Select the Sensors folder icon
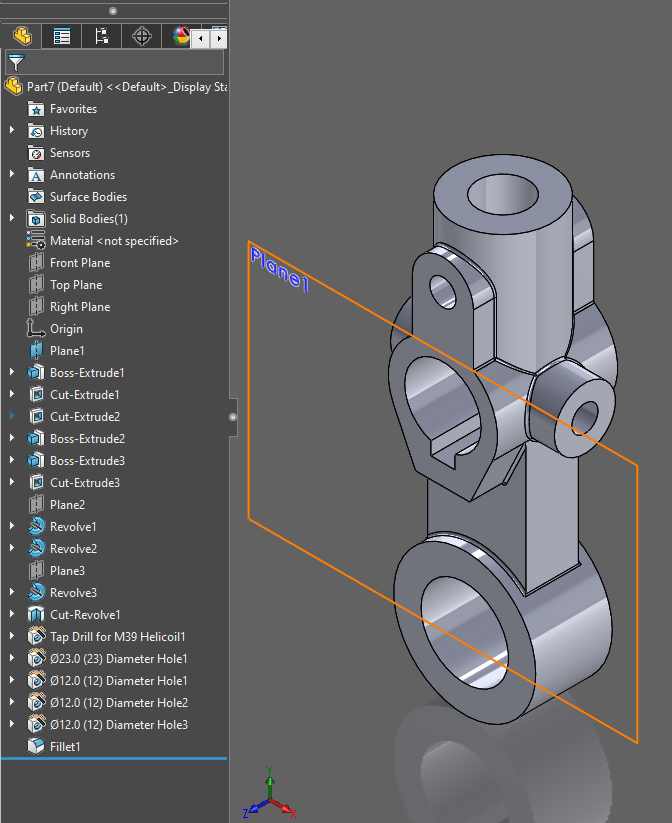 [36, 153]
